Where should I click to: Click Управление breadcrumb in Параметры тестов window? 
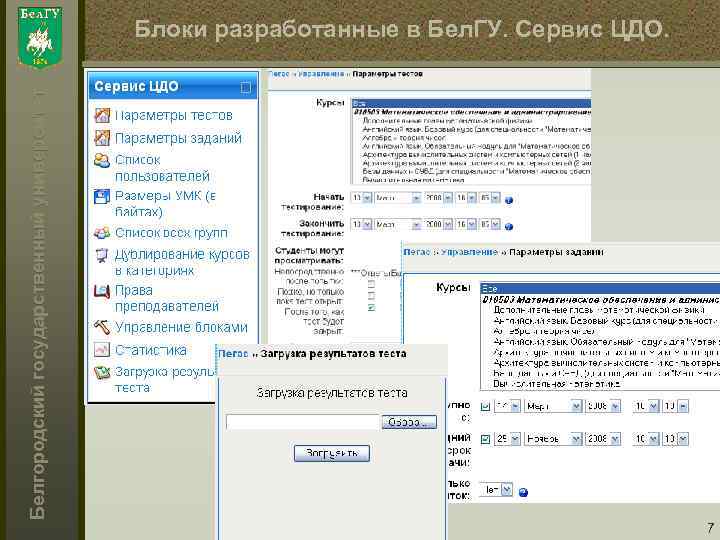tap(321, 74)
